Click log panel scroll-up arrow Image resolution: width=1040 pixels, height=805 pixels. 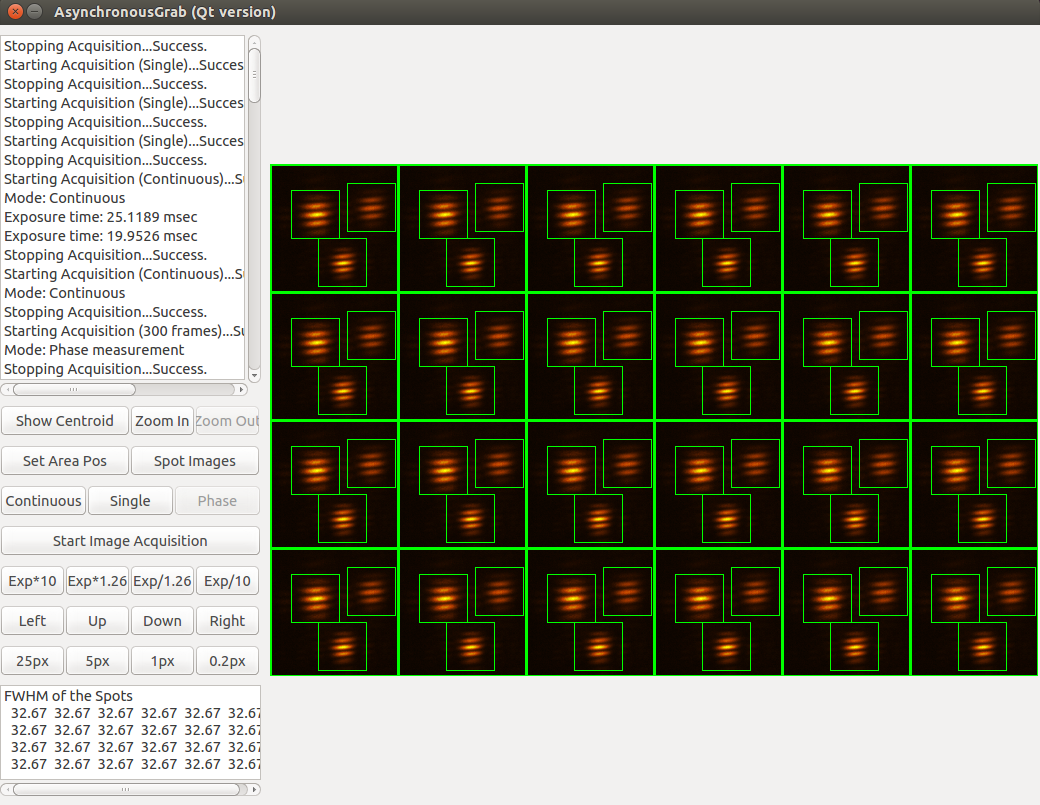pyautogui.click(x=254, y=42)
